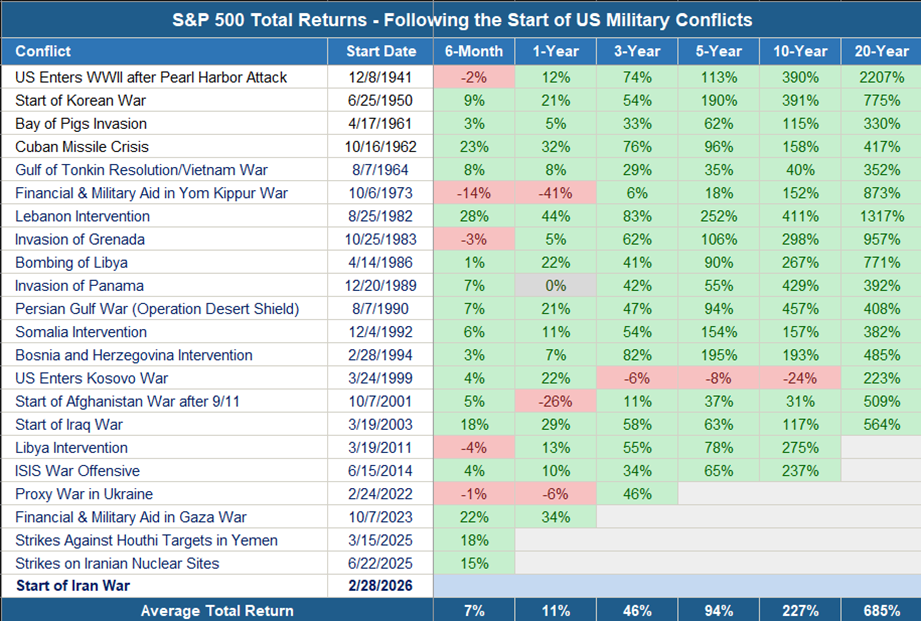Click the Average Total Return label

(x=217, y=610)
